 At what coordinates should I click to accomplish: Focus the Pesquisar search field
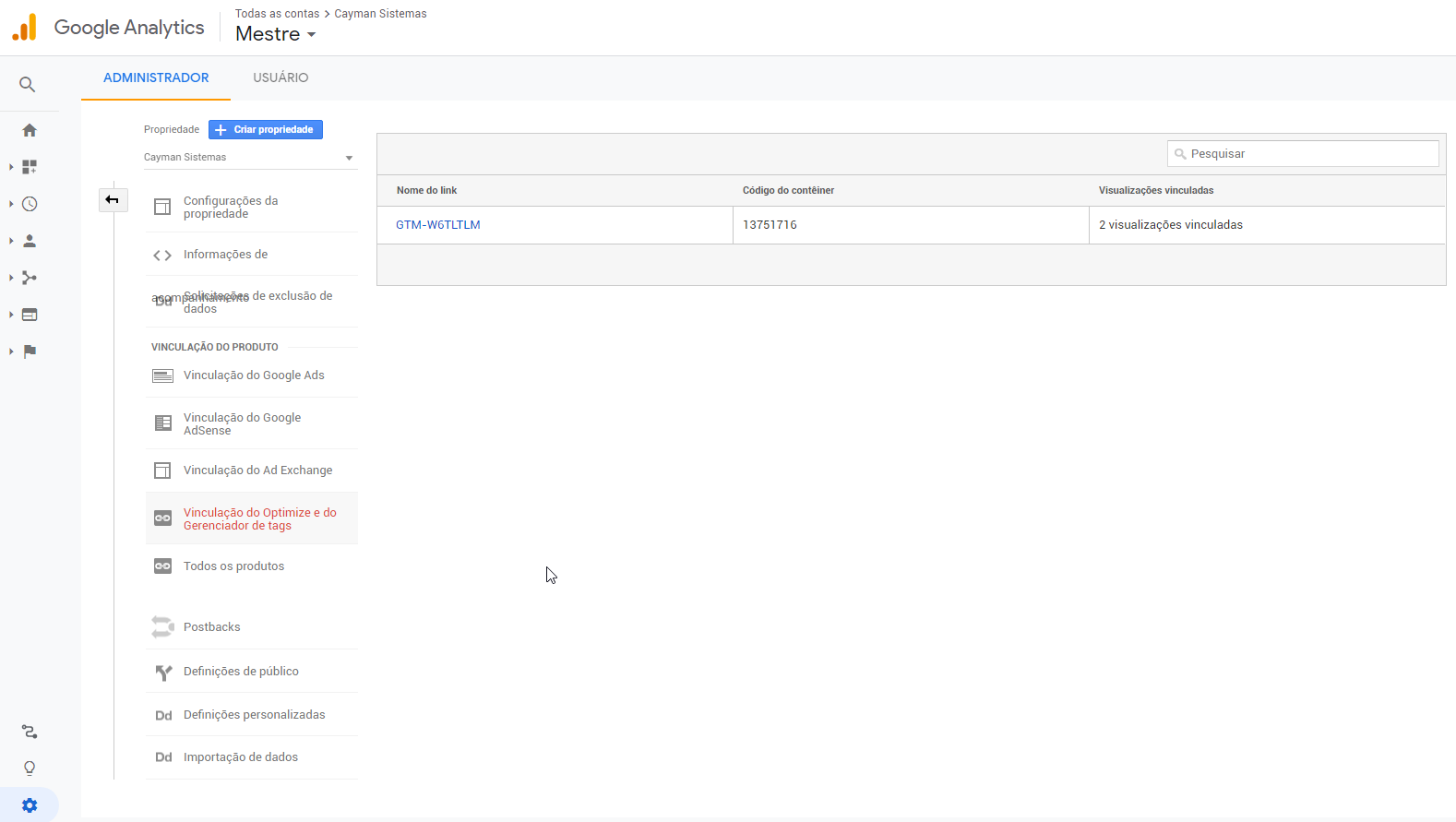click(x=1303, y=154)
